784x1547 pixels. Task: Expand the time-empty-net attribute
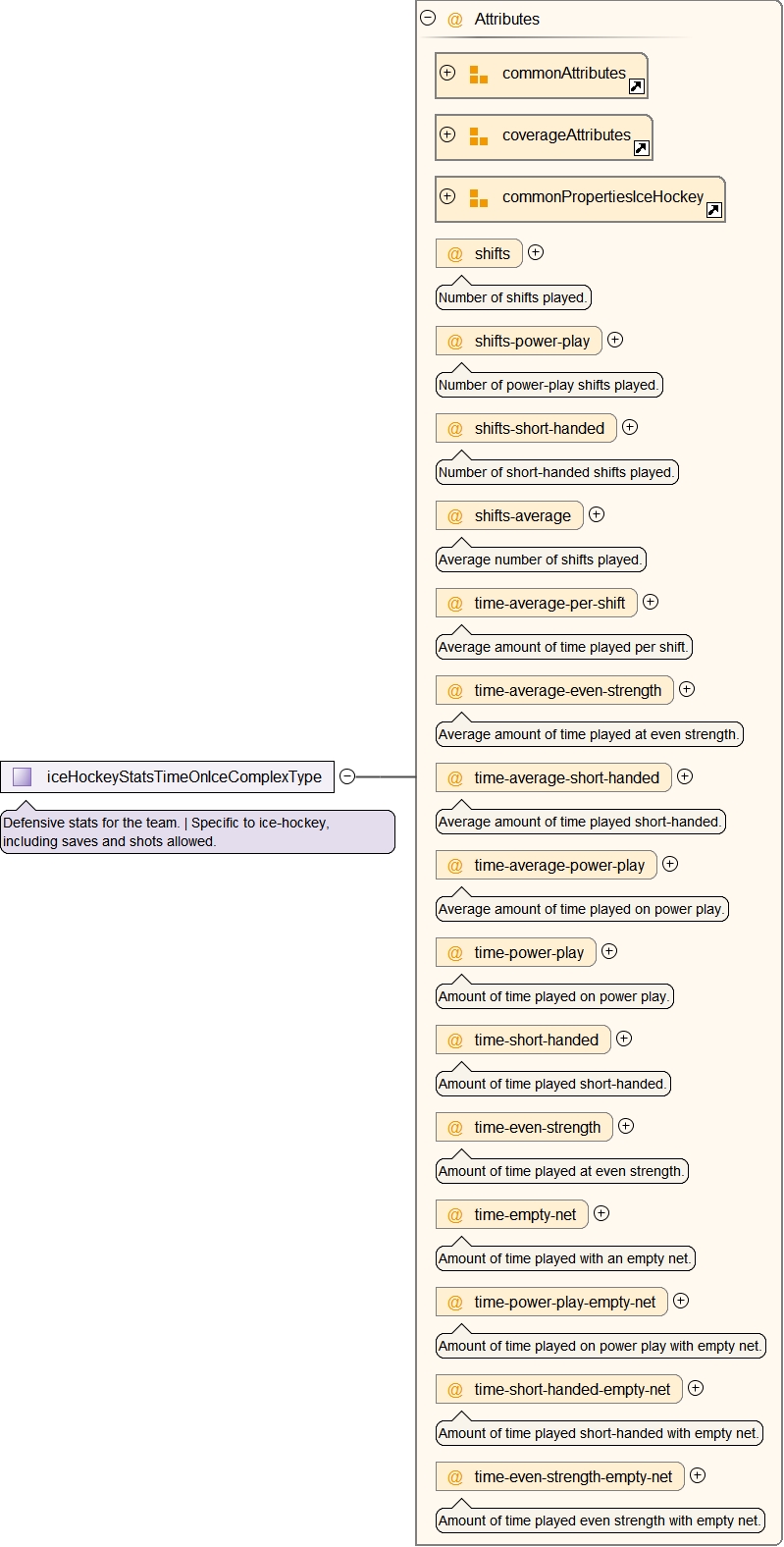pyautogui.click(x=601, y=1213)
